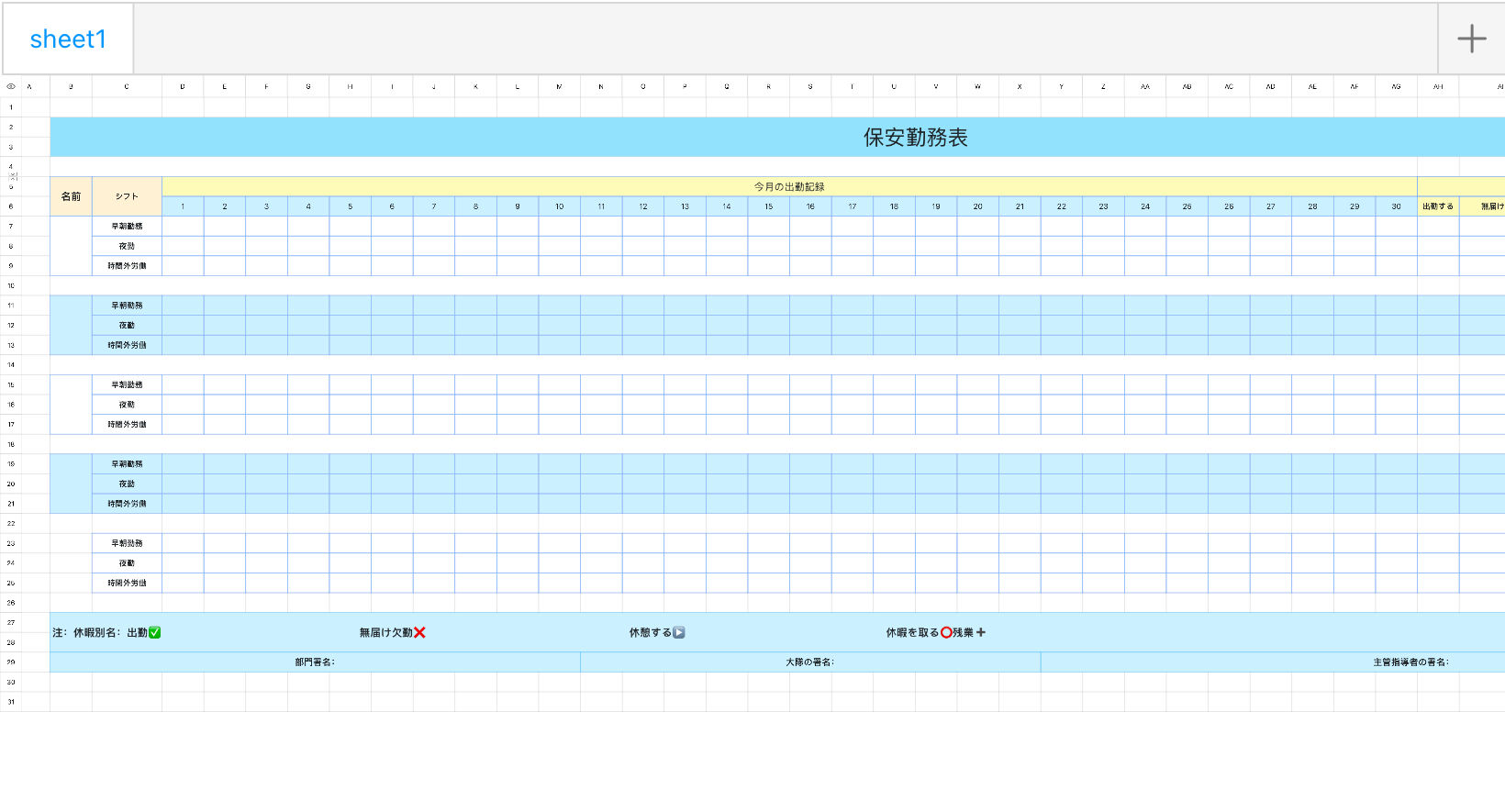Screen dimensions: 1505x812
Task: Select the 保安勤務表 title cell
Action: (777, 137)
